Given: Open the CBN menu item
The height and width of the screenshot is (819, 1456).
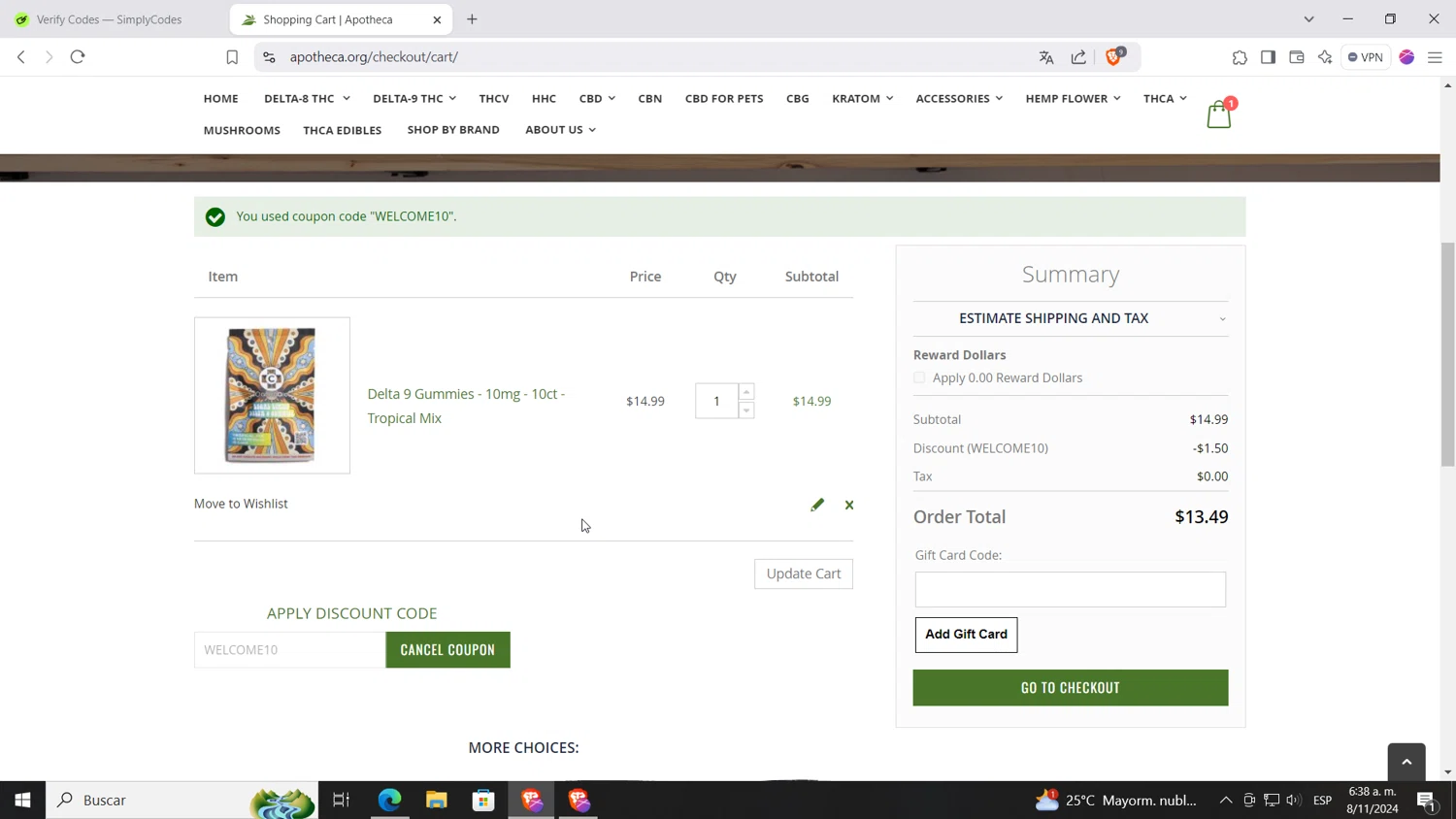Looking at the screenshot, I should coord(650,98).
